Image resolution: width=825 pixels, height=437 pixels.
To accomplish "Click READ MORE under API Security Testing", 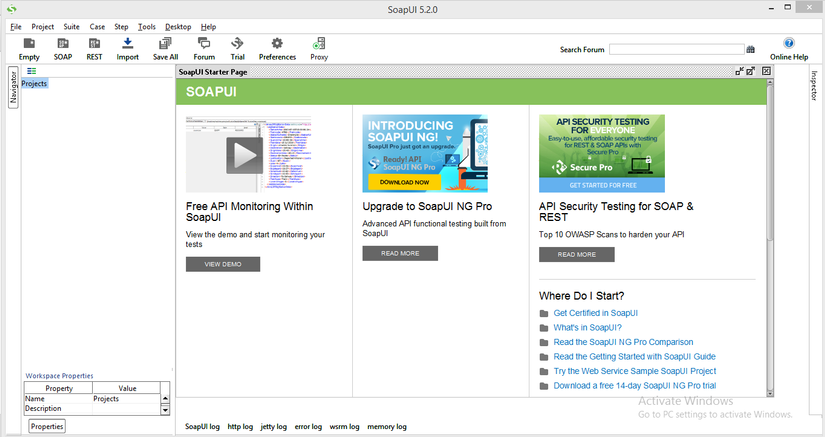I will [x=577, y=255].
